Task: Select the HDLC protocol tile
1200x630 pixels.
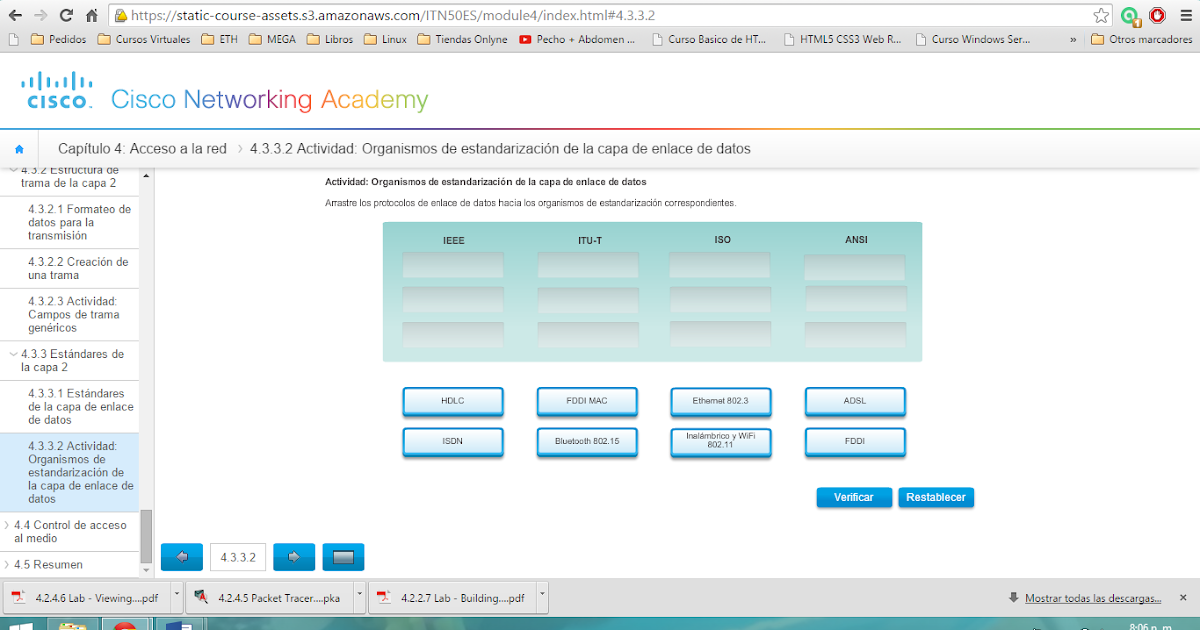Action: (453, 401)
